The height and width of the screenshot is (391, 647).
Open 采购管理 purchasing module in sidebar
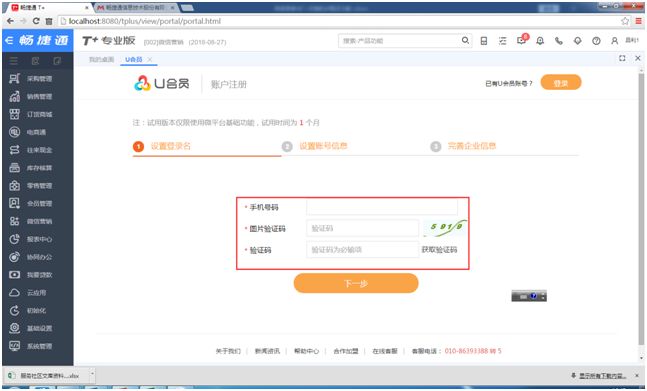[31, 79]
